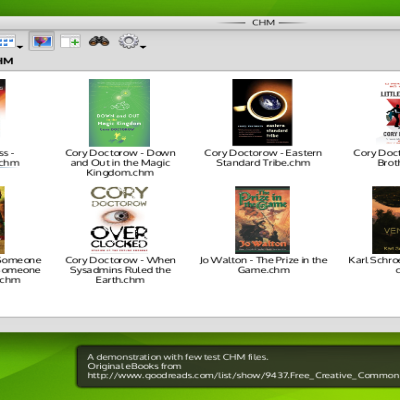Select Down and Out in the Magic Kingdom cover

(x=119, y=113)
